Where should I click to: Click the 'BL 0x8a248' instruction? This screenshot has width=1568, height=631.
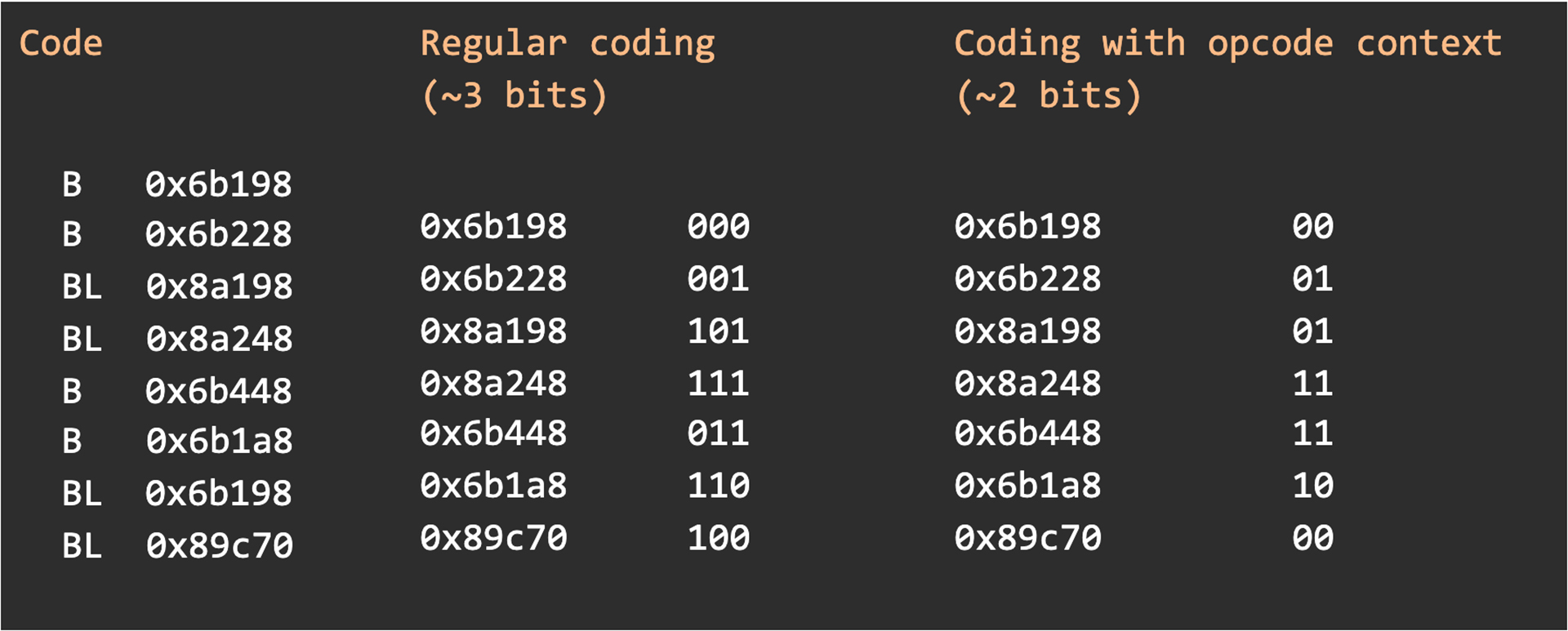click(x=177, y=340)
